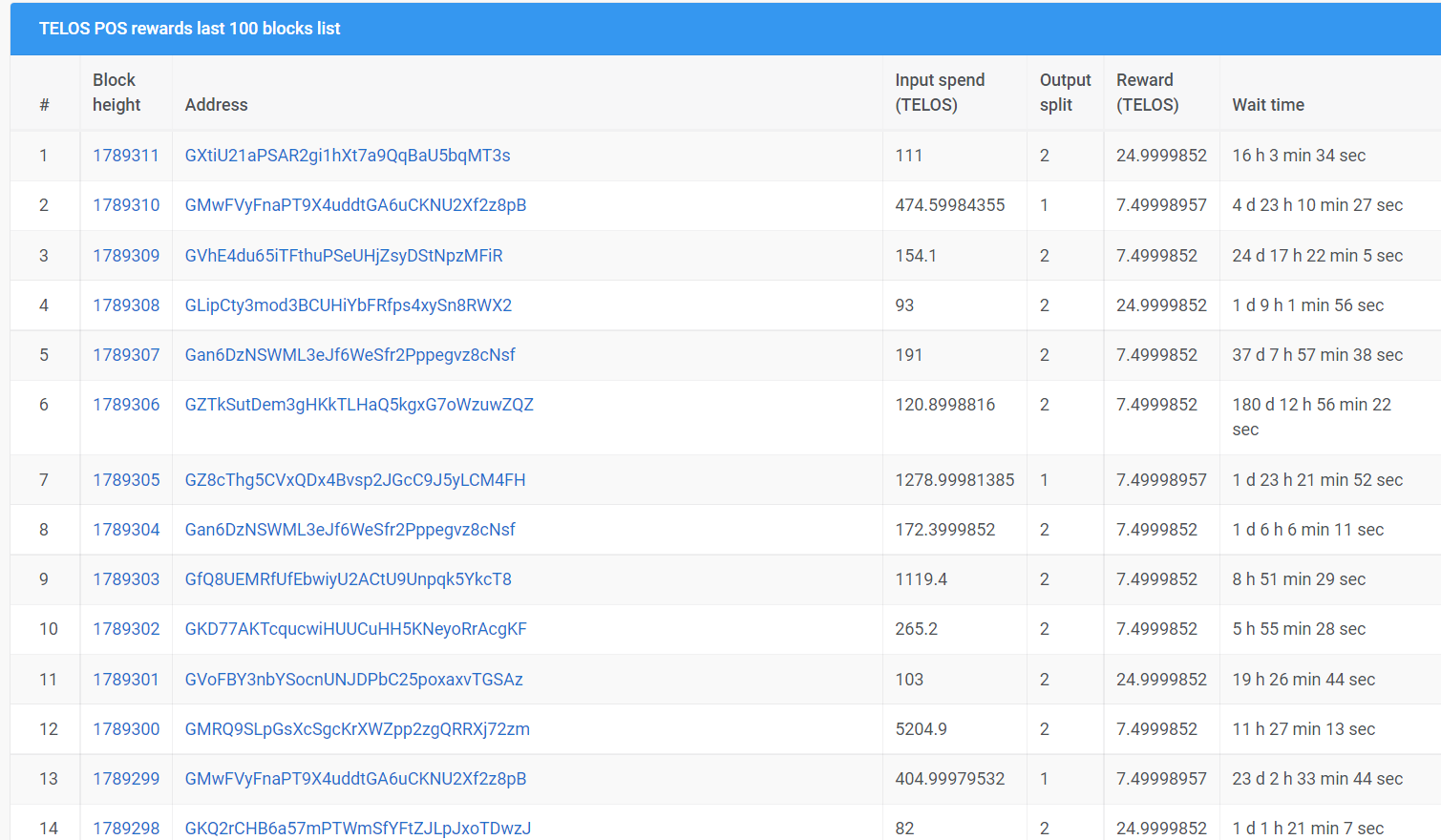Open address GVoFBY3nbYSocnUNJDPbC25poxaxvTGSAz

(354, 680)
